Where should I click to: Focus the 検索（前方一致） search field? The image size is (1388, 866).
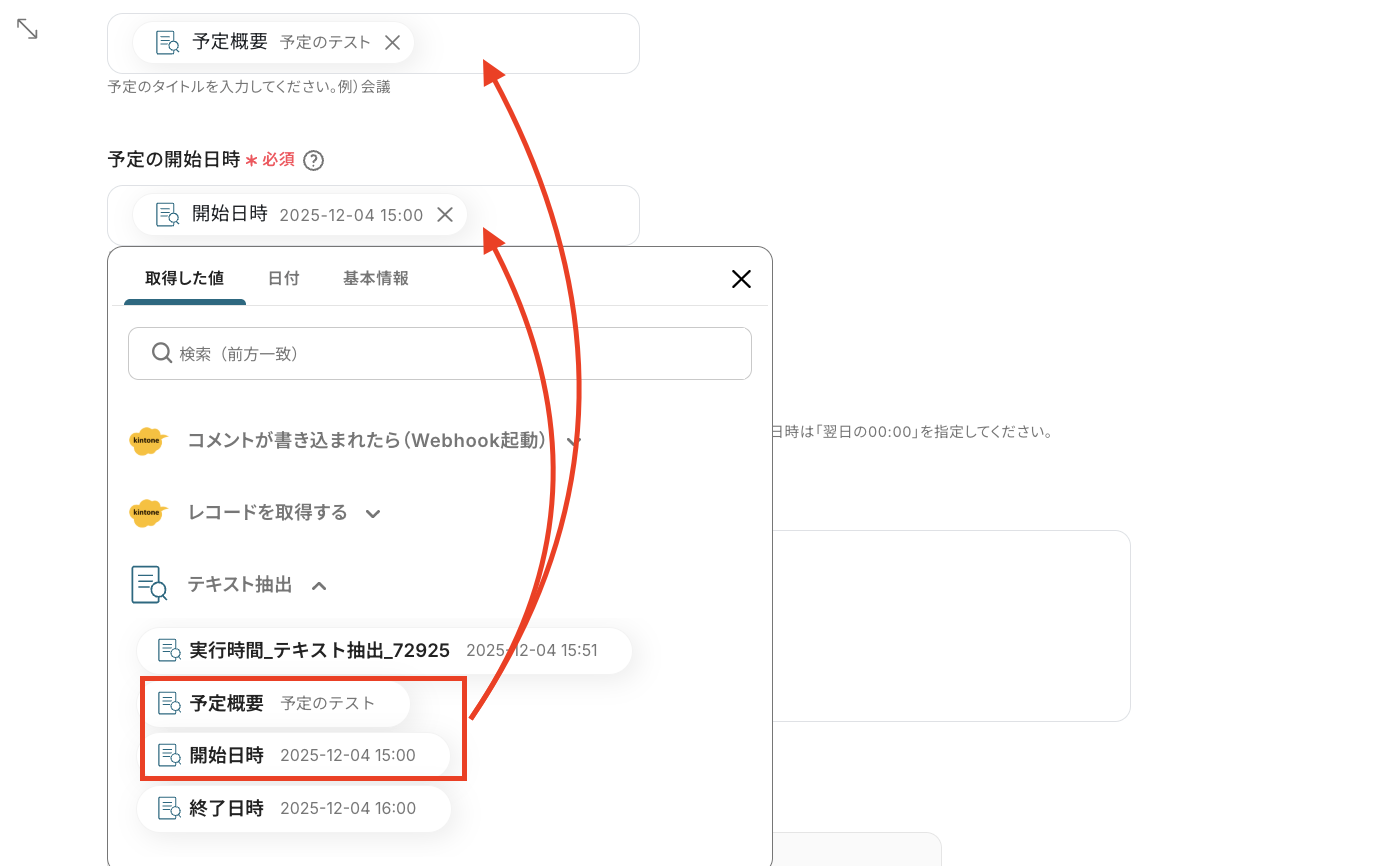[x=440, y=353]
